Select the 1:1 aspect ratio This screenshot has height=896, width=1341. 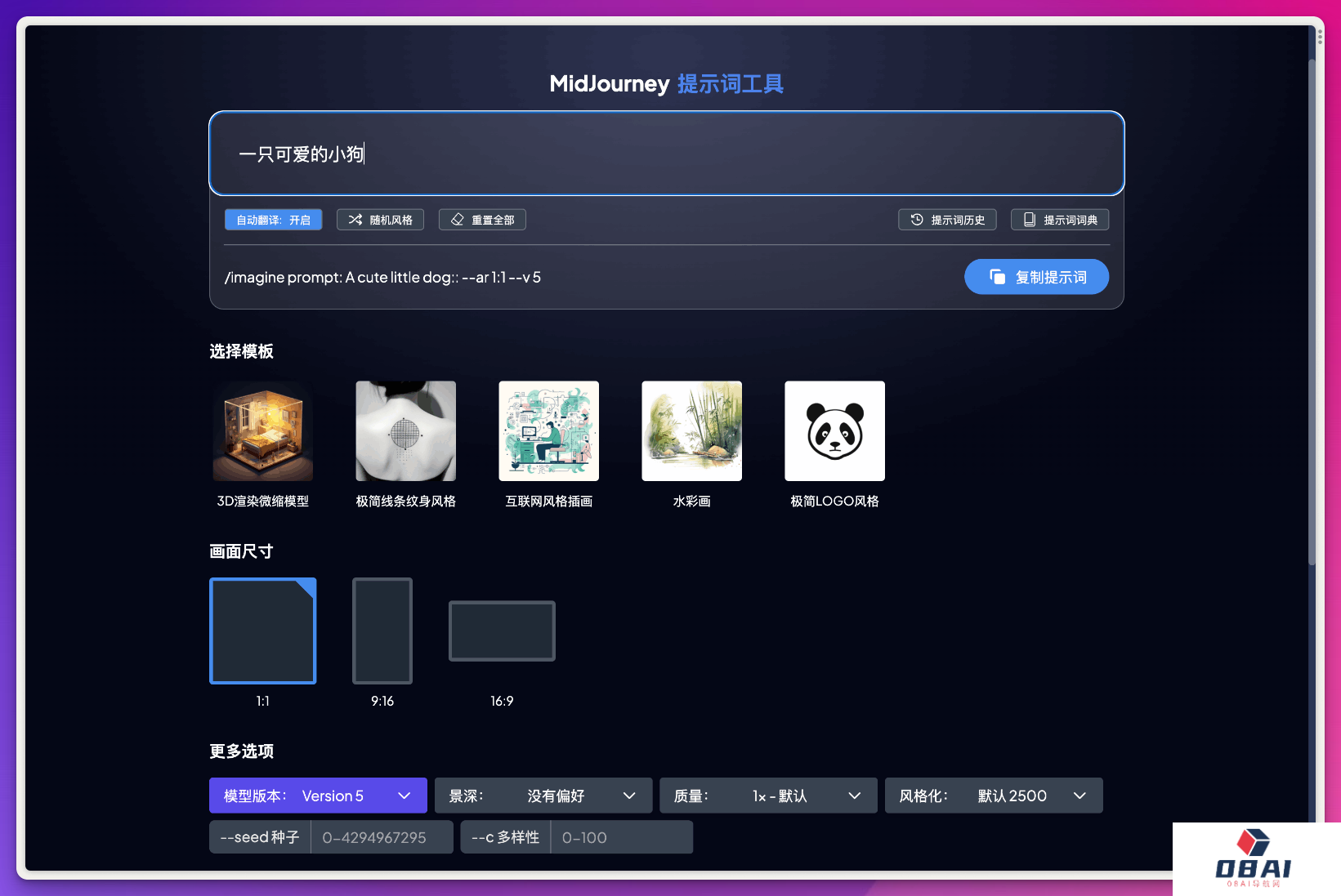[262, 631]
